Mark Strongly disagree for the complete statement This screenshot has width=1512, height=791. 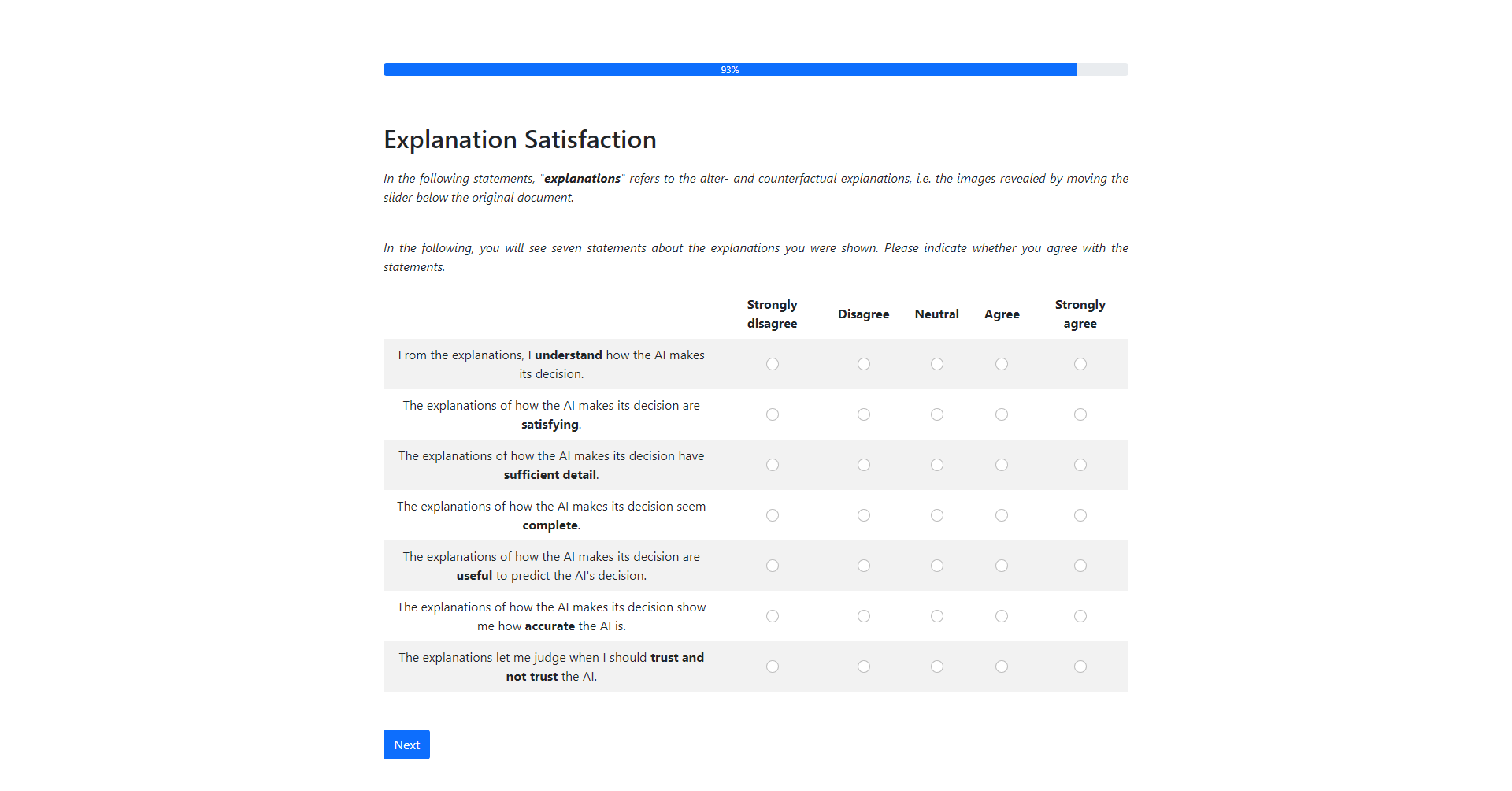pos(772,515)
